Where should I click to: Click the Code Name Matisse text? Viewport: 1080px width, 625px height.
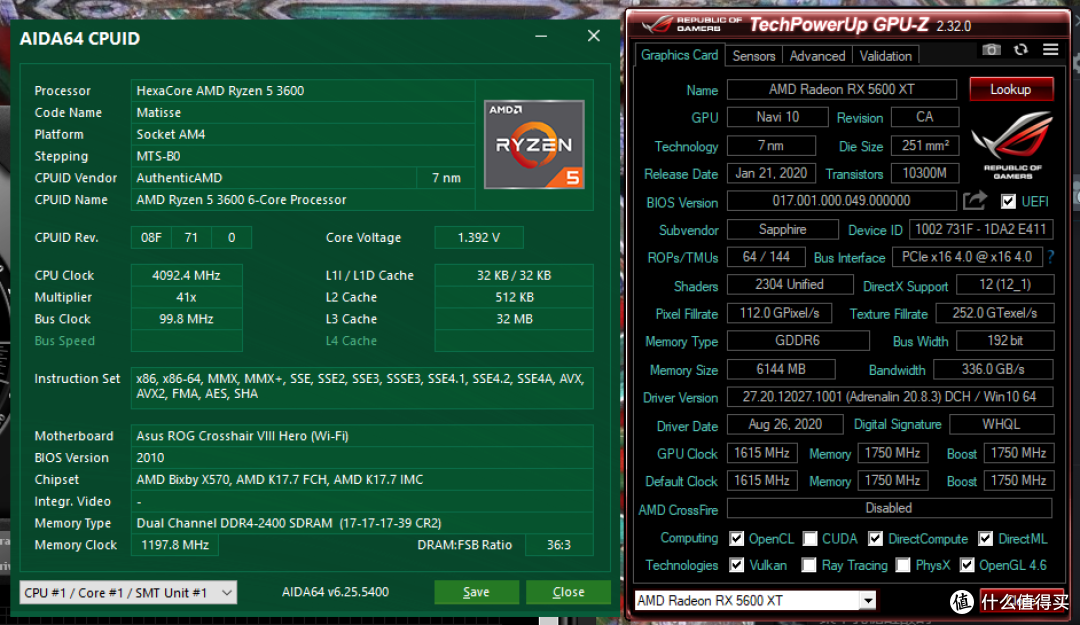pos(158,112)
